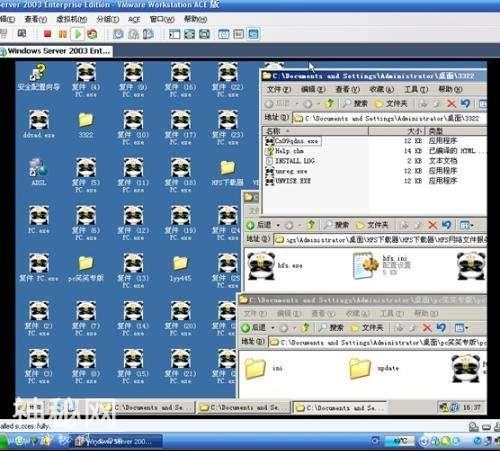500x451 pixels.
Task: Select the HFS下载器 desktop folder
Action: [228, 173]
